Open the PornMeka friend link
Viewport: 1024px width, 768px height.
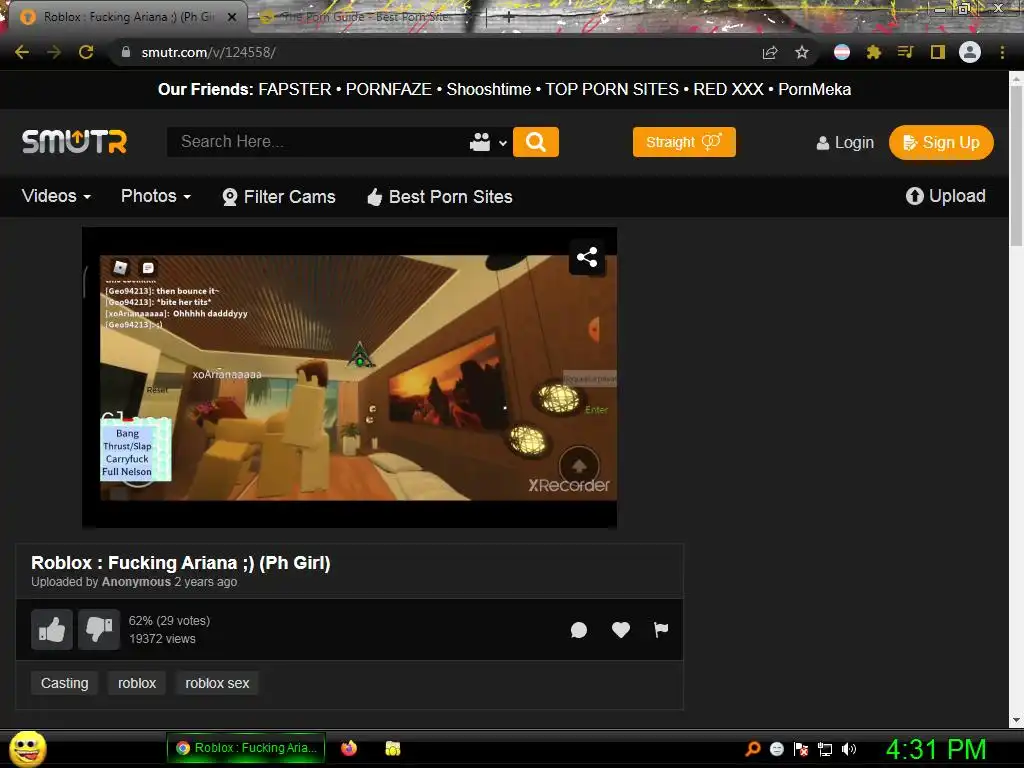814,89
